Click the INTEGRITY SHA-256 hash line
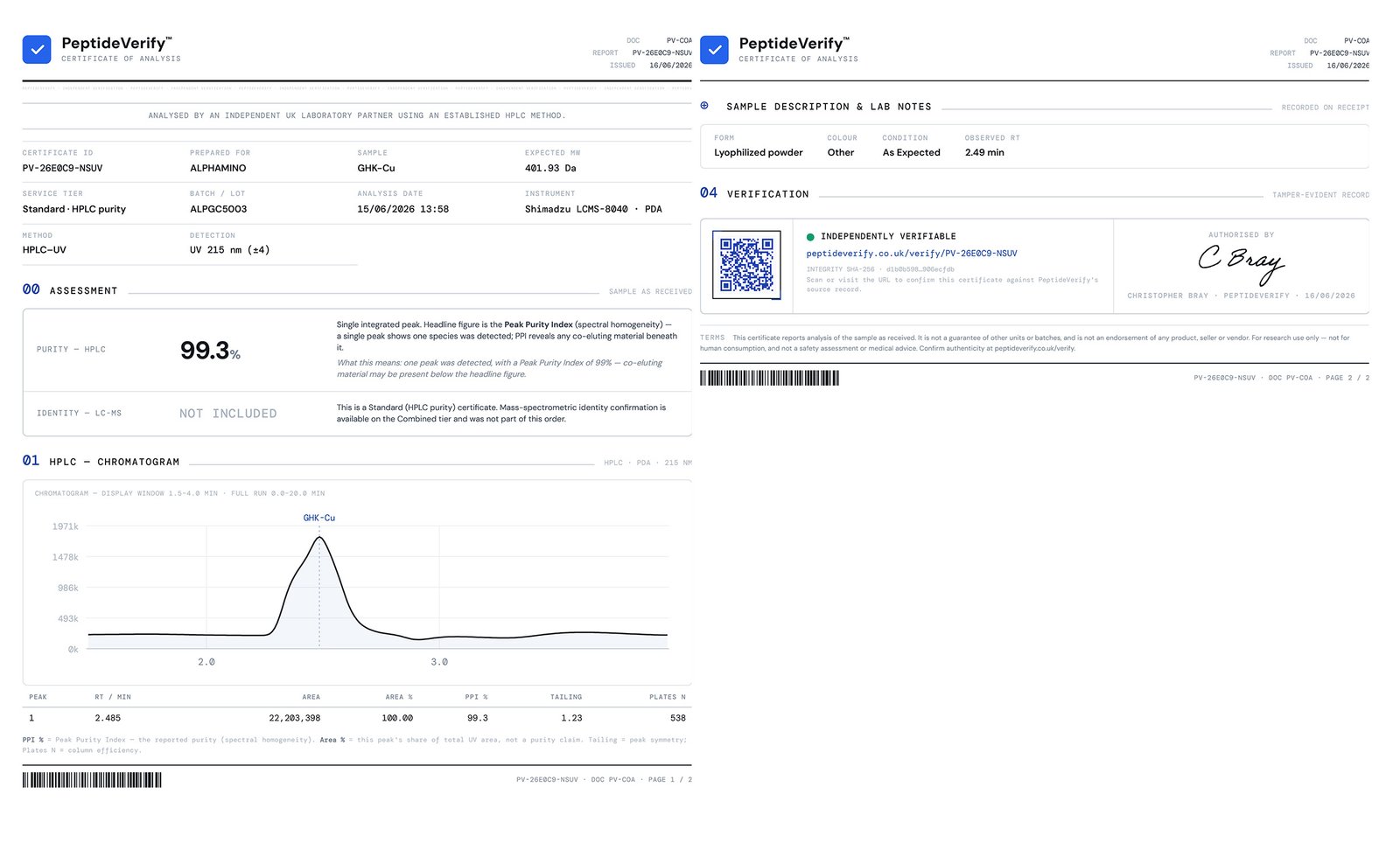 (x=880, y=269)
